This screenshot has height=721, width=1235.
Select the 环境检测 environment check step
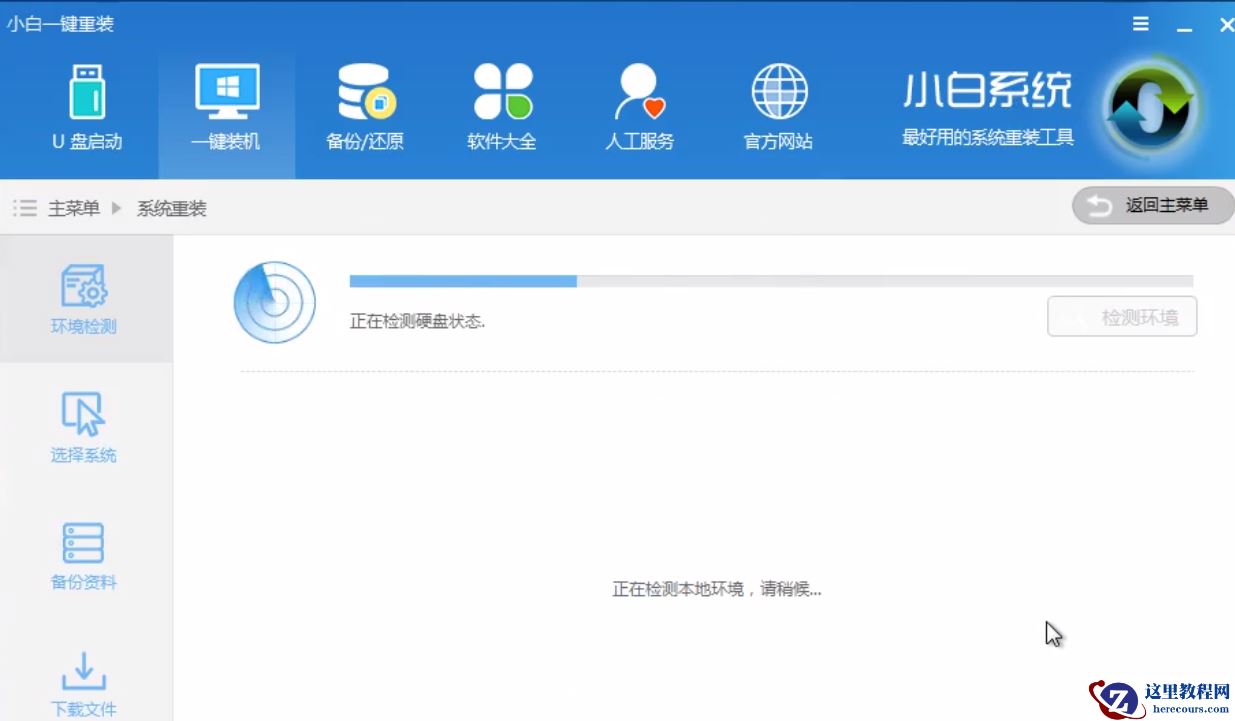pyautogui.click(x=83, y=298)
